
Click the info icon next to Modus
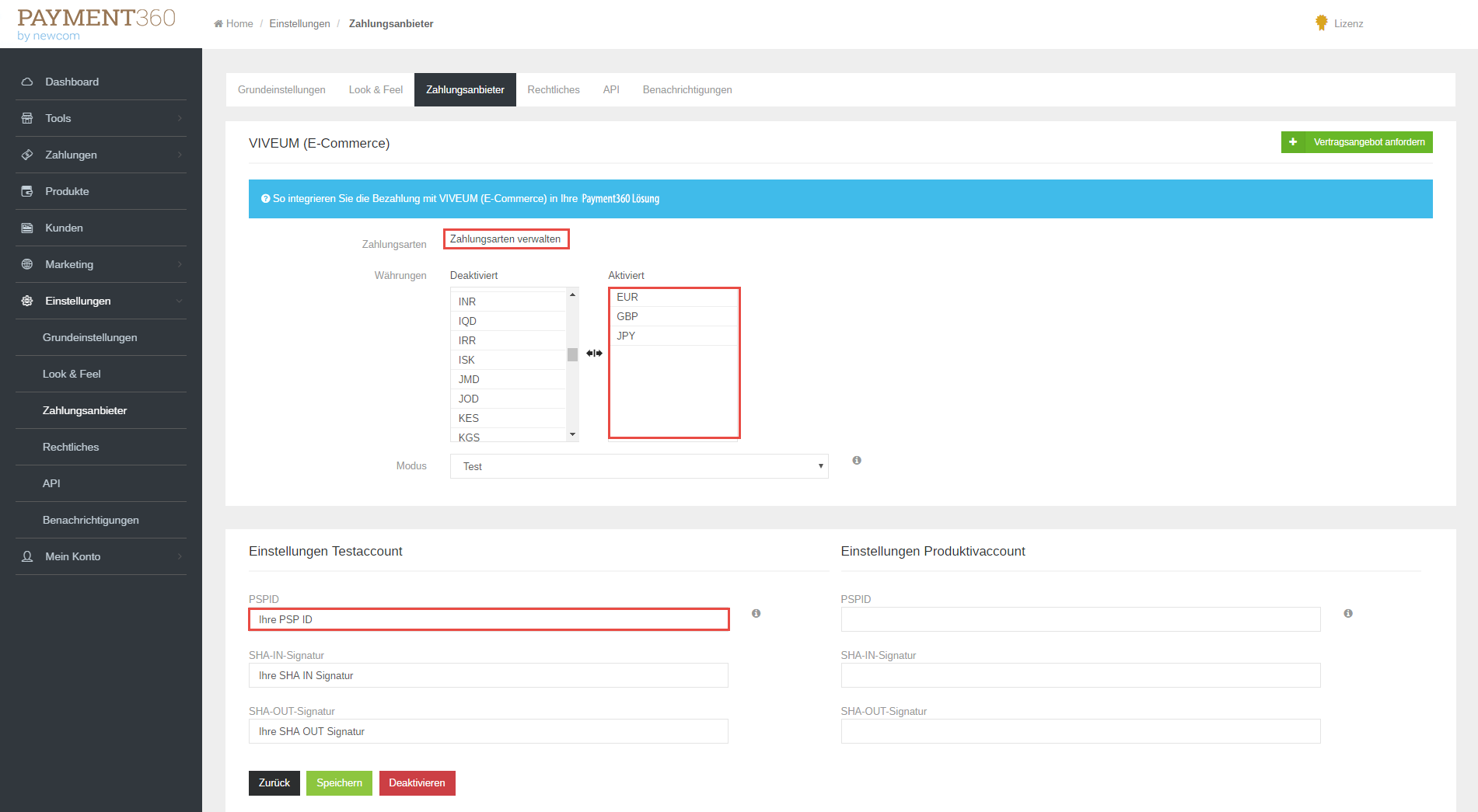tap(857, 461)
